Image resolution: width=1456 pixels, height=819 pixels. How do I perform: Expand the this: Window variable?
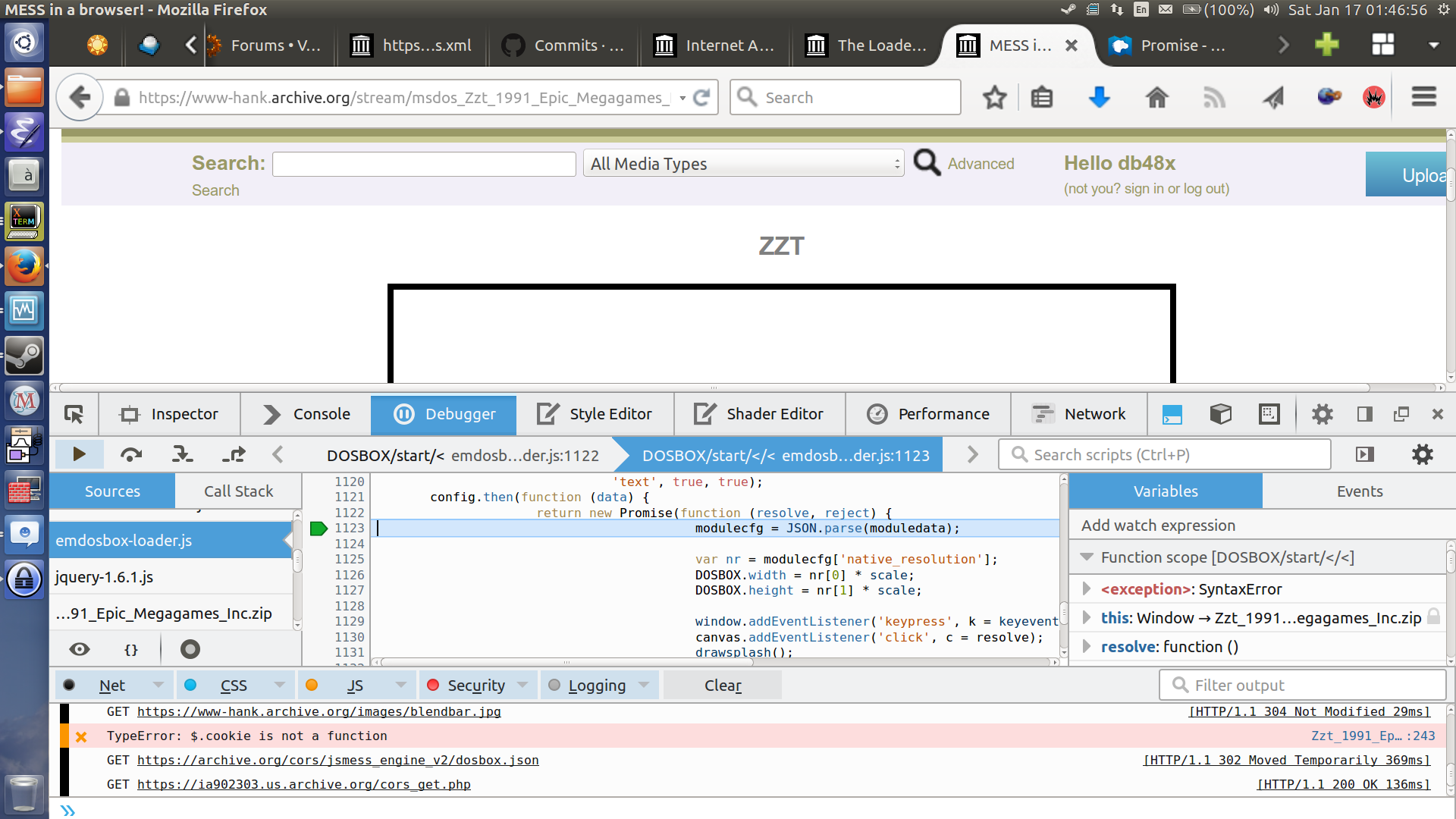[1087, 617]
